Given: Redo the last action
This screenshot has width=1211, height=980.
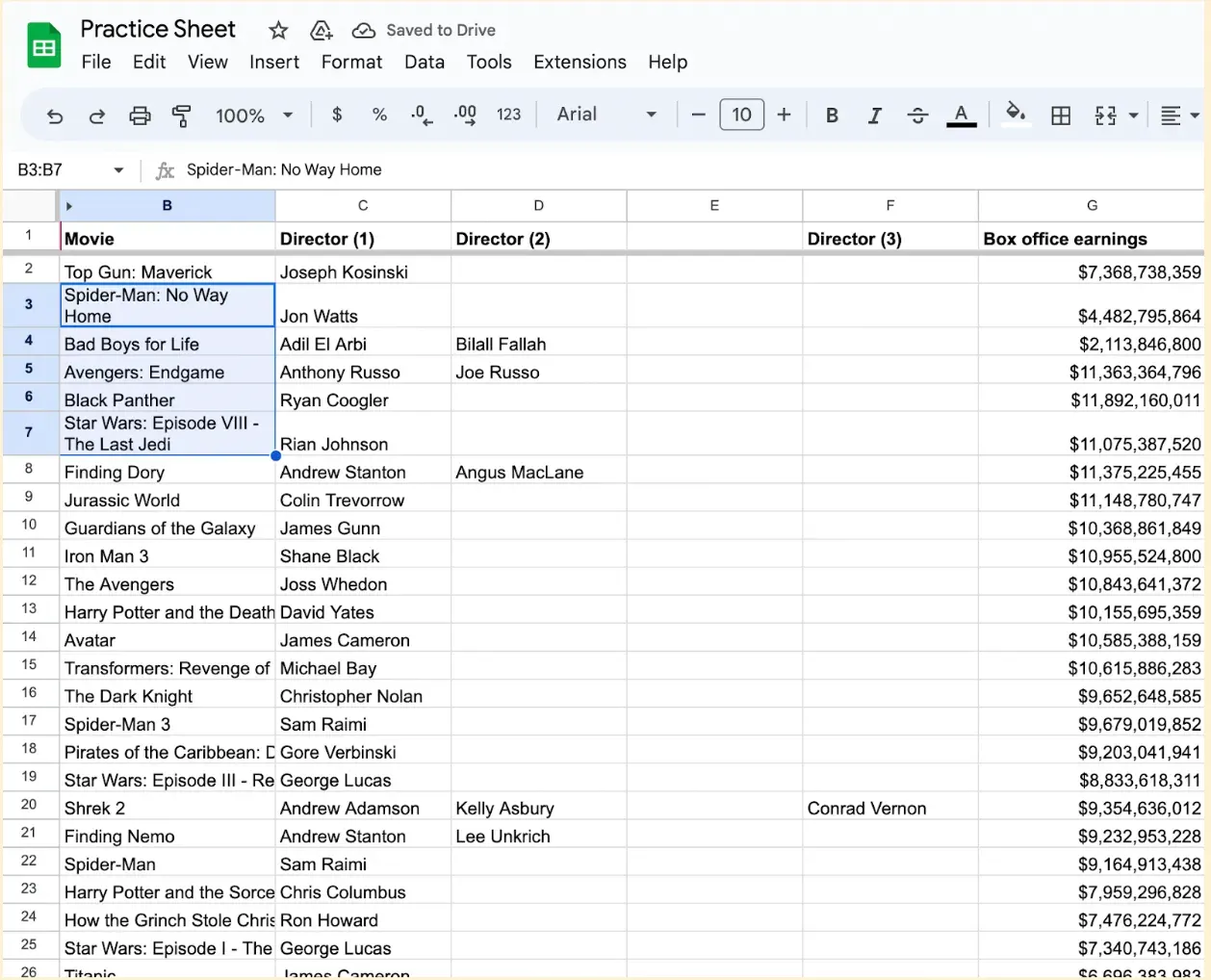Looking at the screenshot, I should coord(97,116).
